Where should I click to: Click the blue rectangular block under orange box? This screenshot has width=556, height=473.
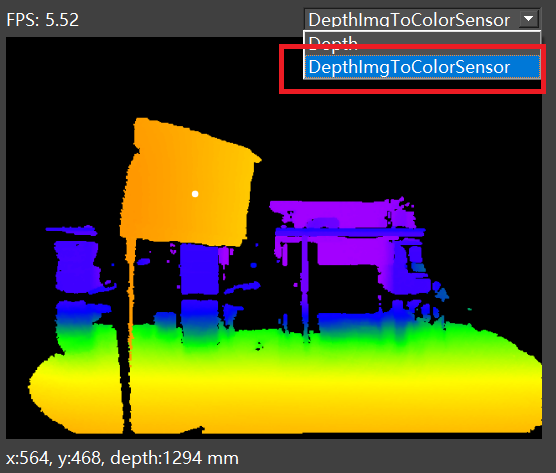199,269
